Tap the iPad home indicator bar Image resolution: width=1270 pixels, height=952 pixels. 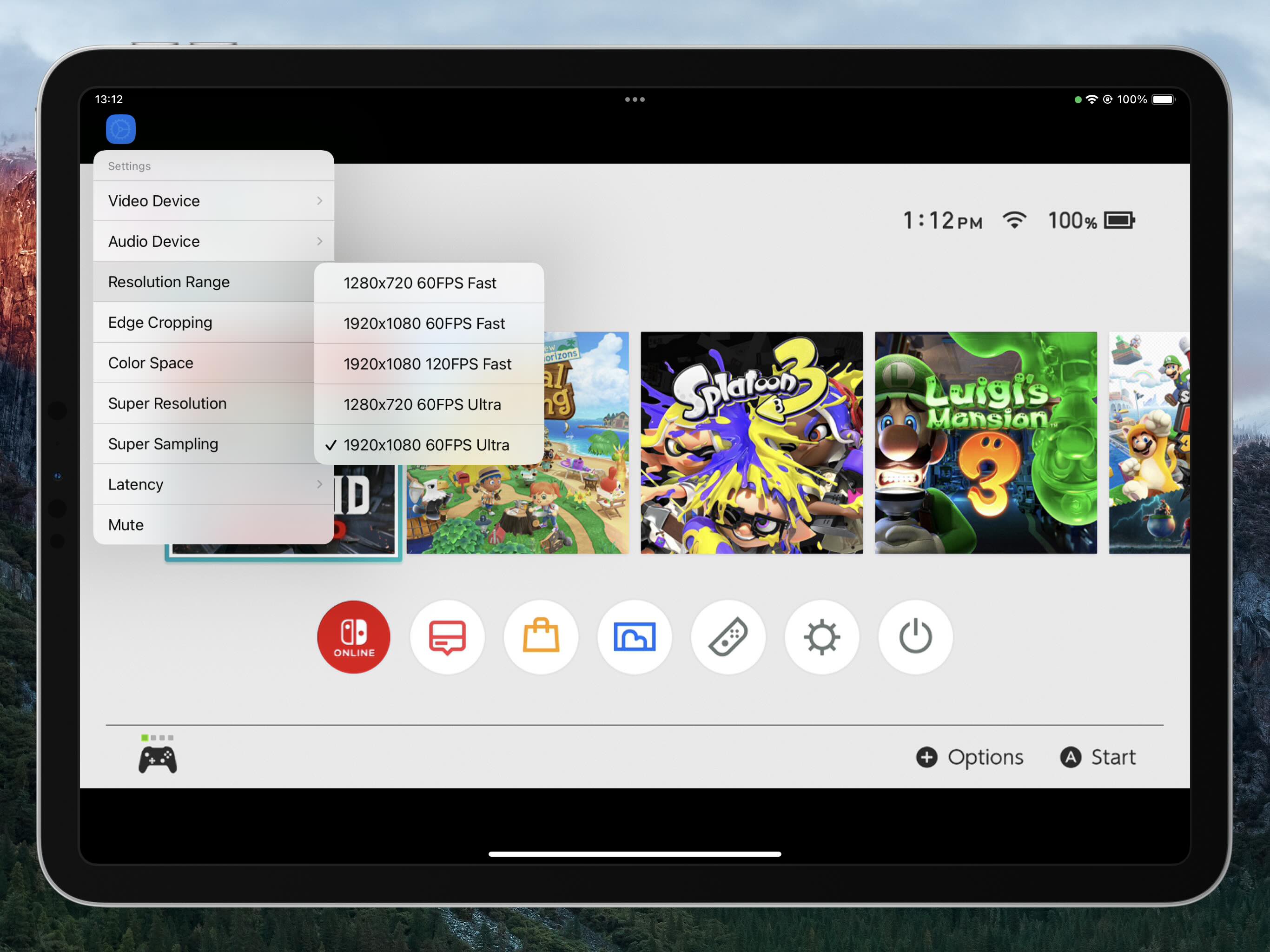click(x=635, y=854)
